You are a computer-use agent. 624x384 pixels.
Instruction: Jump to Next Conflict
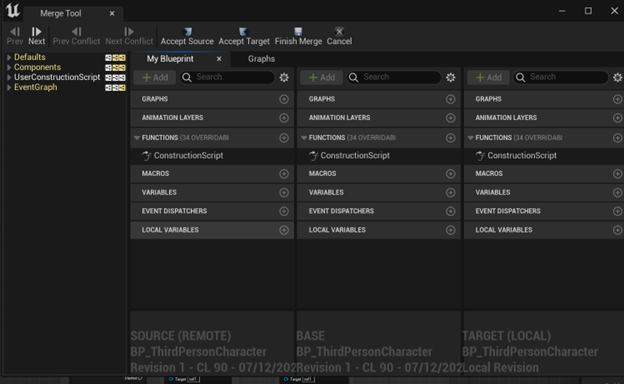coord(129,36)
